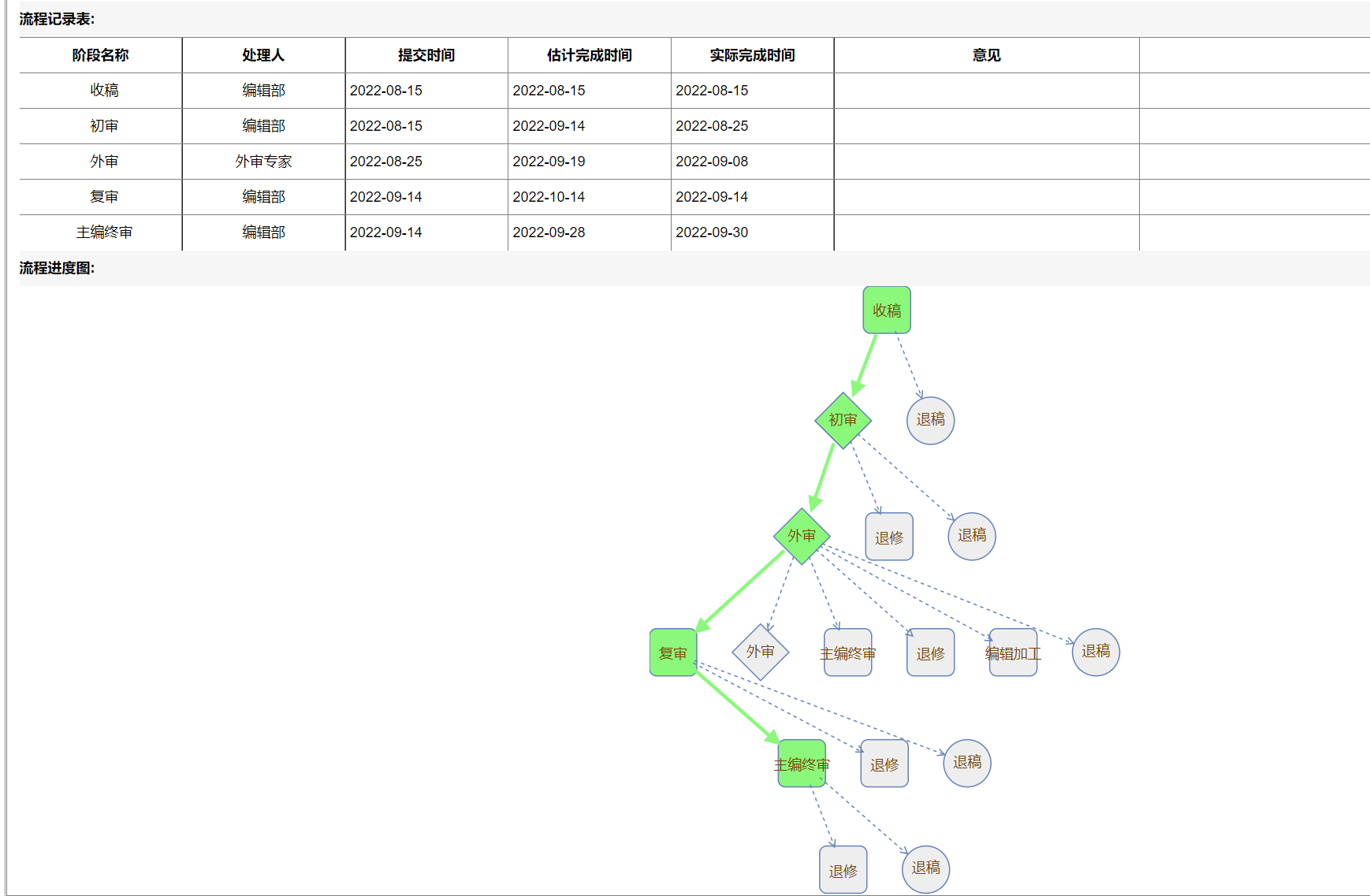Image resolution: width=1370 pixels, height=896 pixels.
Task: Click the 退稿 circle branching from 收稿
Action: click(930, 420)
